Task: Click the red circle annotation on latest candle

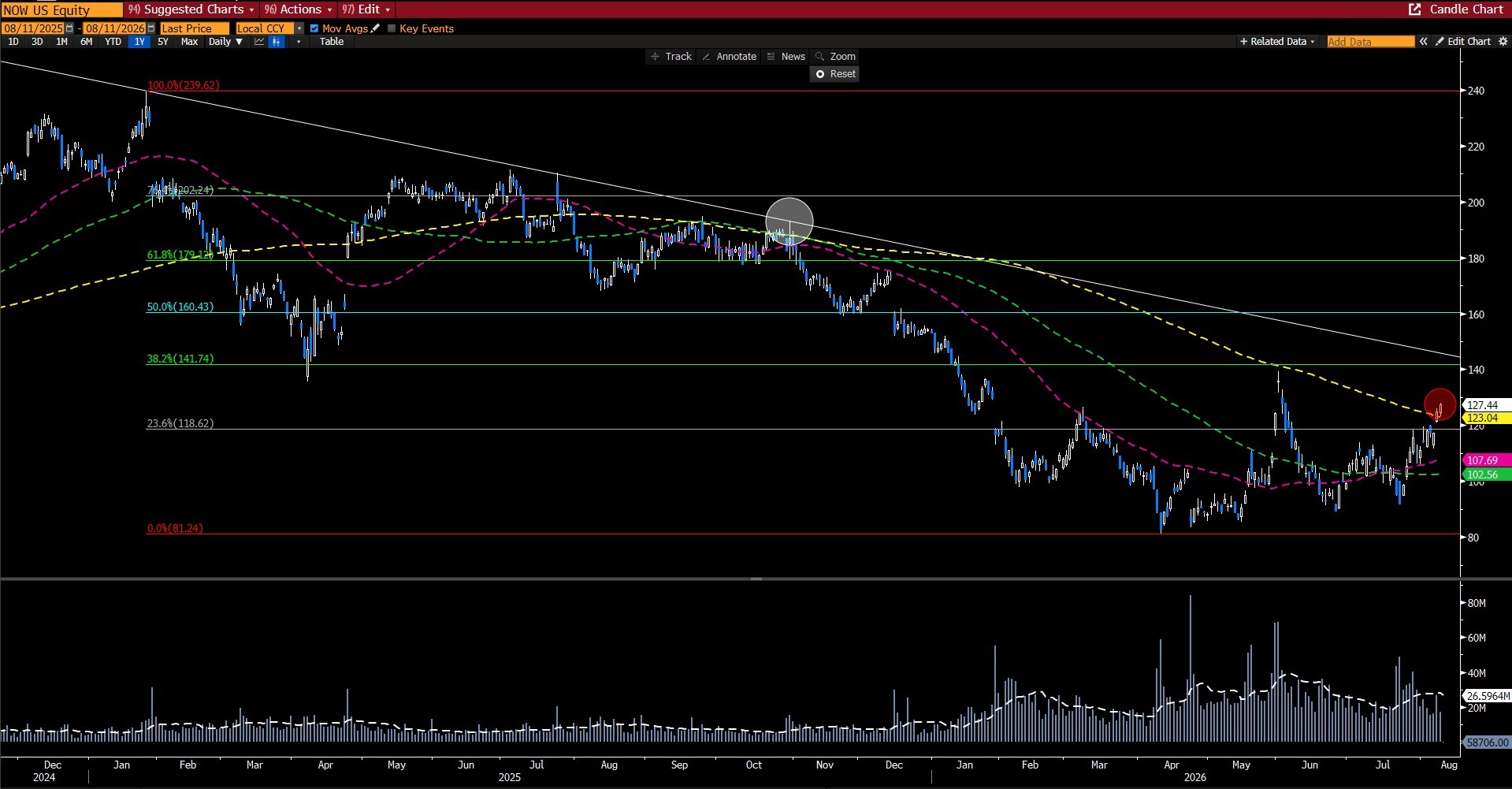Action: [x=1440, y=404]
